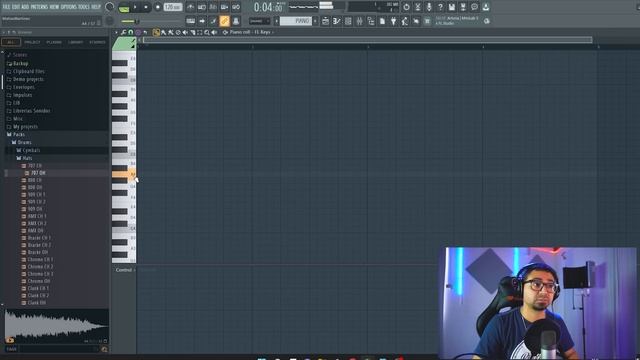Open the Control event lane selector
The height and width of the screenshot is (360, 640).
click(x=124, y=270)
